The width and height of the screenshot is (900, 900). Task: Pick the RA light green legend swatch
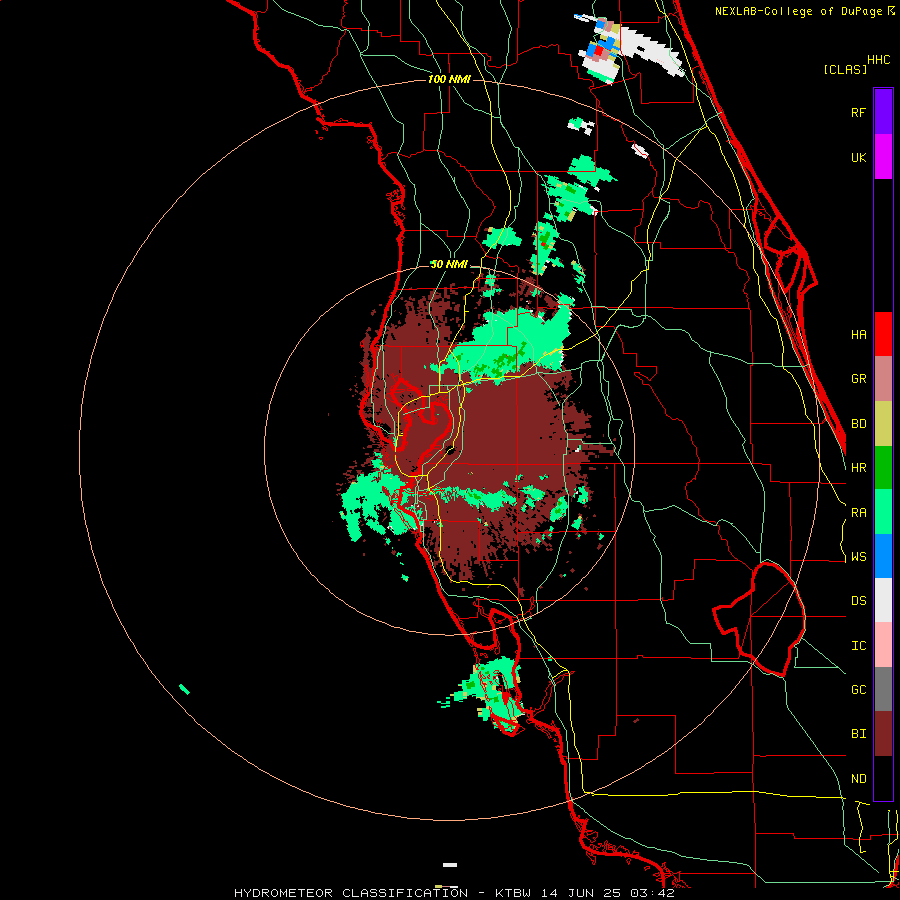point(883,512)
